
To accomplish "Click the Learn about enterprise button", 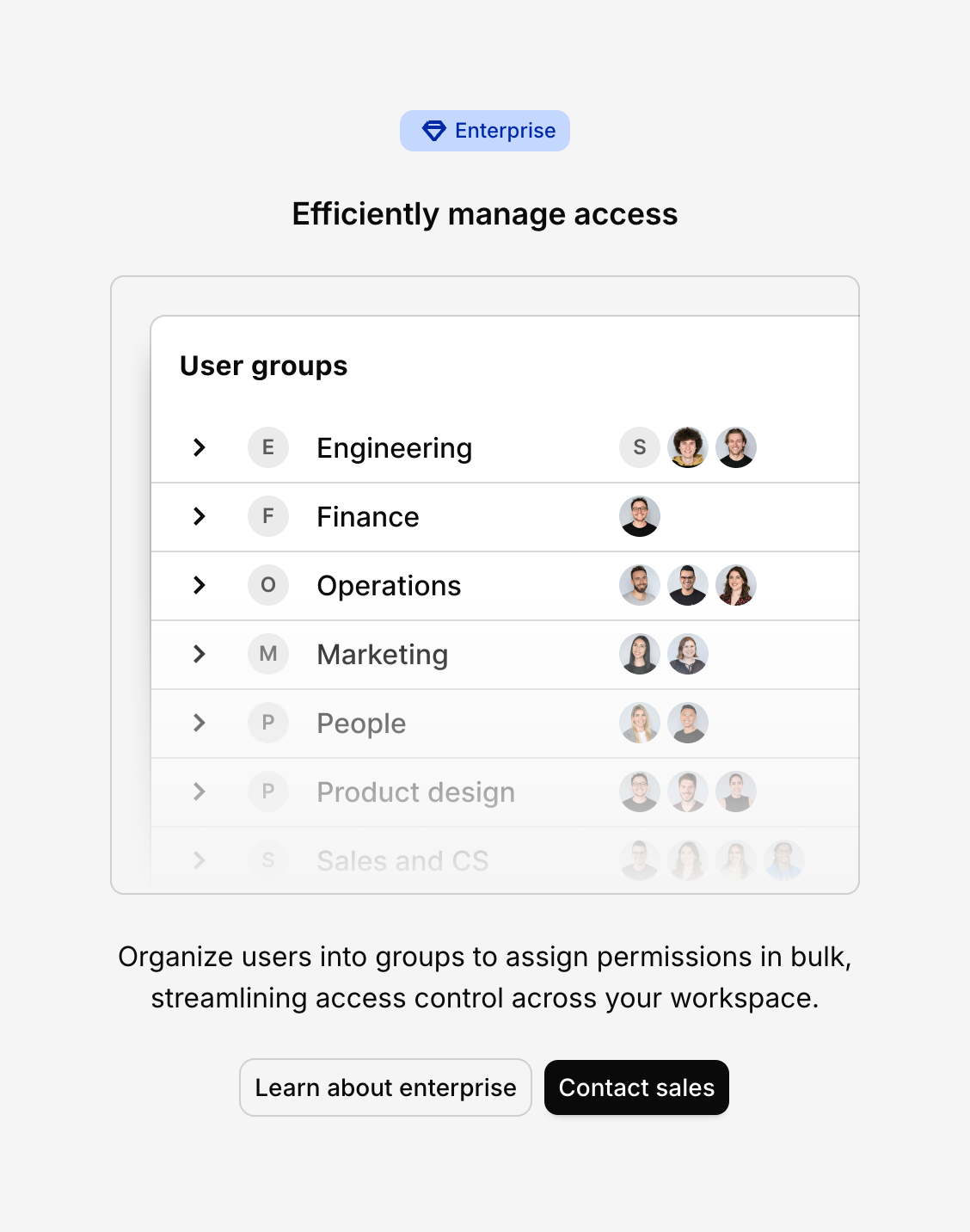I will point(385,1087).
